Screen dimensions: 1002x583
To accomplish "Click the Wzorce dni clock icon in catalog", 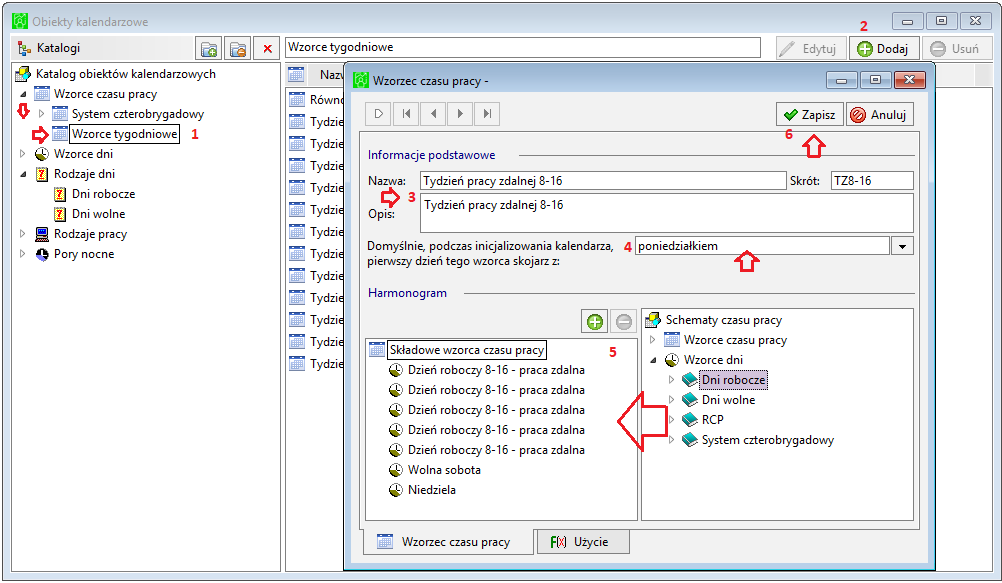I will click(42, 153).
